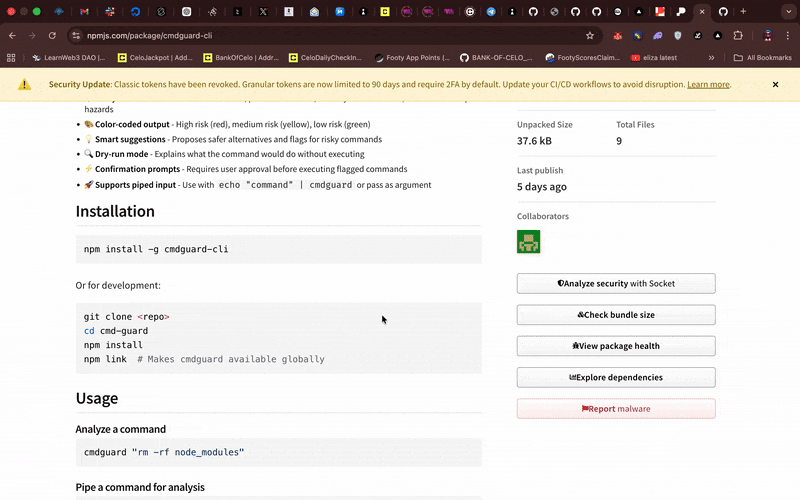Switch to the Gmail tab

[84, 11]
